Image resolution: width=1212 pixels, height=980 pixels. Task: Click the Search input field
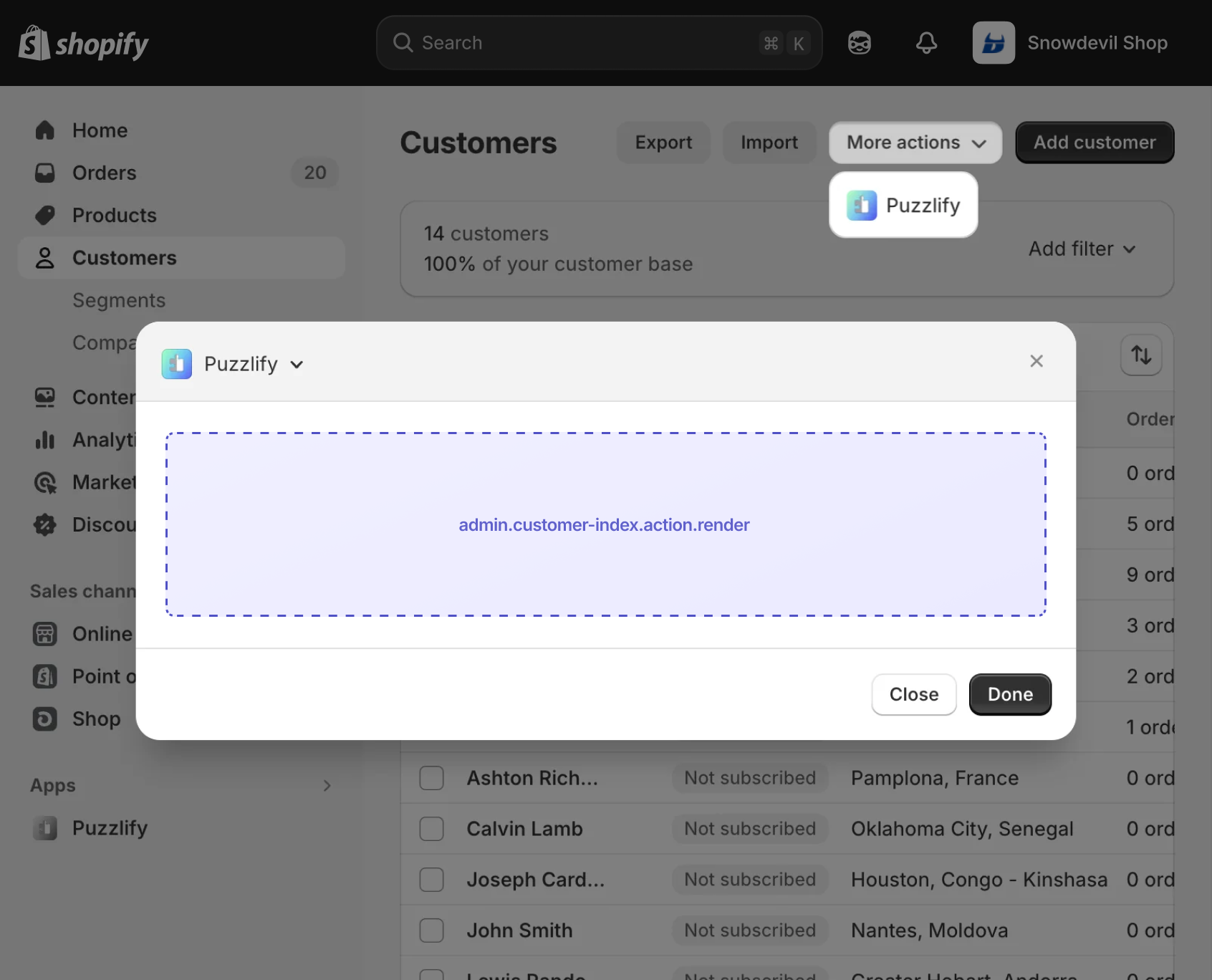pyautogui.click(x=599, y=43)
